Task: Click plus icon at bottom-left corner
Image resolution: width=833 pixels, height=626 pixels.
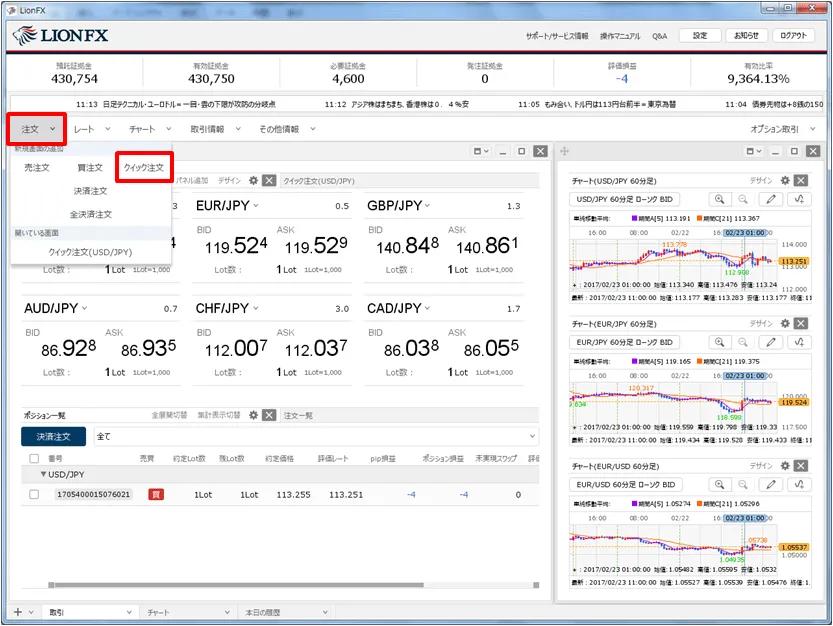Action: pos(17,611)
